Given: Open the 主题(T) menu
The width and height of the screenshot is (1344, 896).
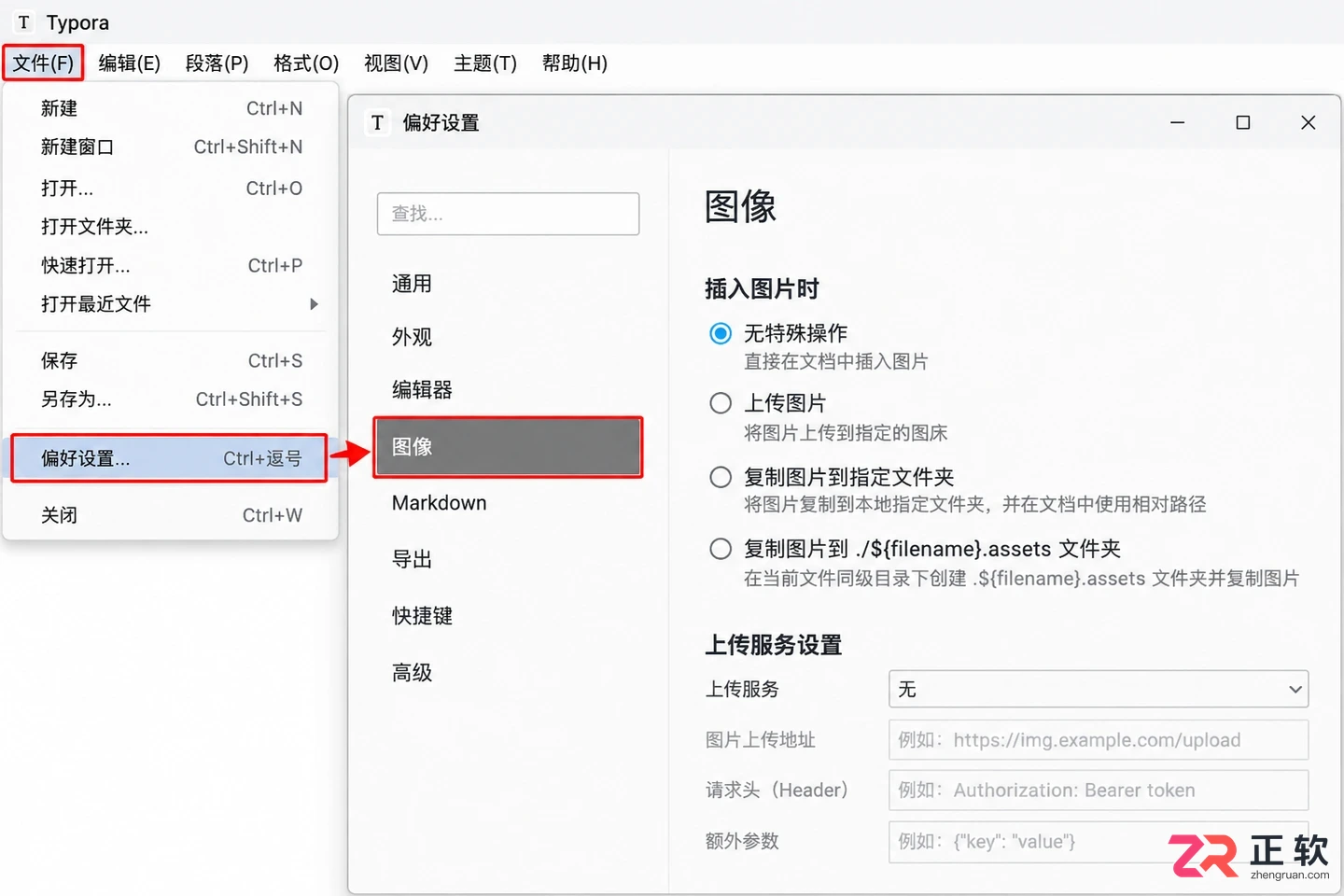Looking at the screenshot, I should pyautogui.click(x=485, y=63).
